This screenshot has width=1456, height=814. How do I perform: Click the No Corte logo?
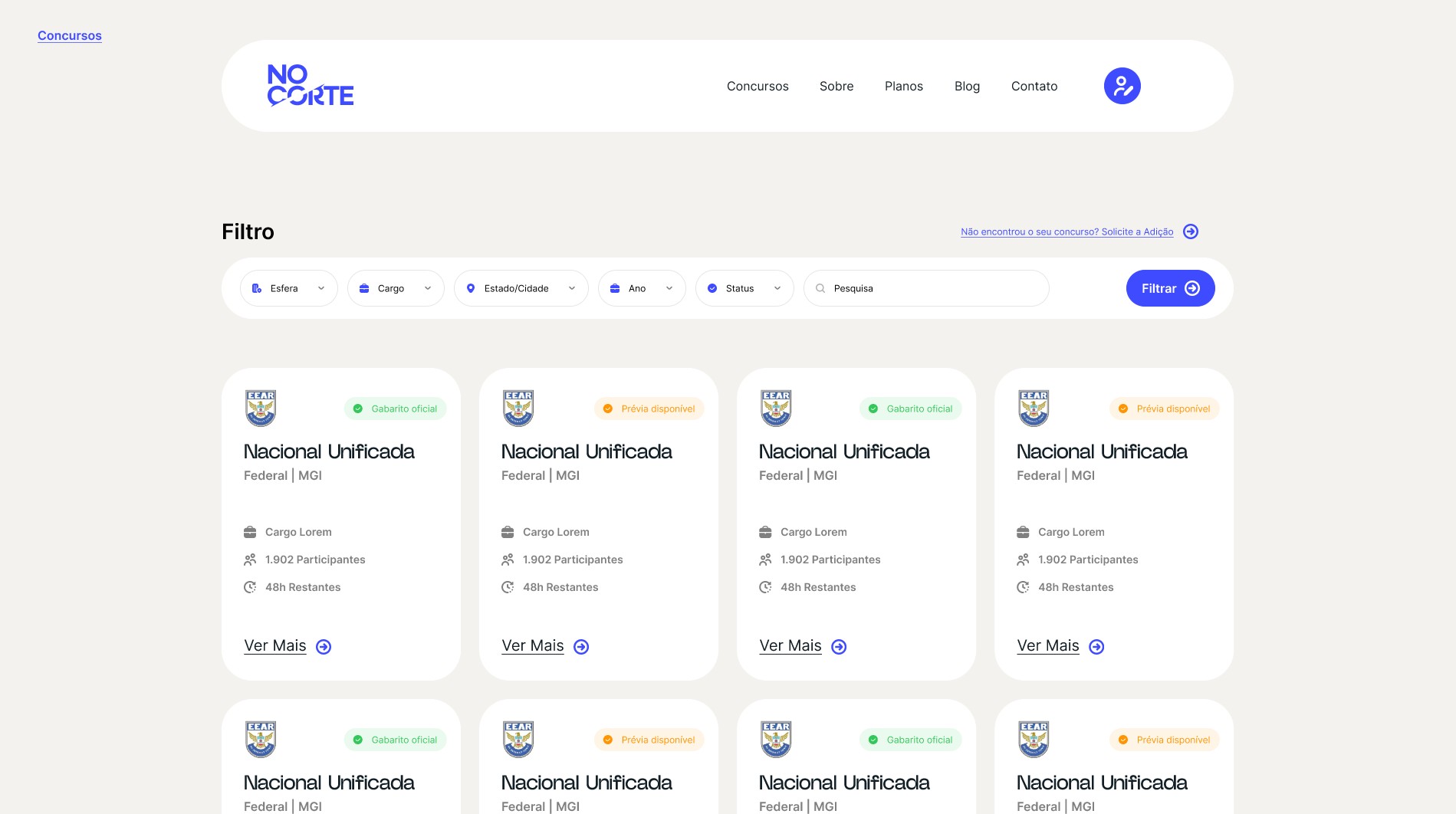pyautogui.click(x=311, y=85)
